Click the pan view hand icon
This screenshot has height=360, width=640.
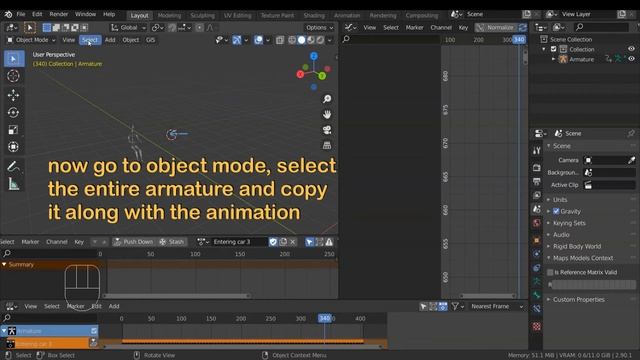(x=327, y=114)
